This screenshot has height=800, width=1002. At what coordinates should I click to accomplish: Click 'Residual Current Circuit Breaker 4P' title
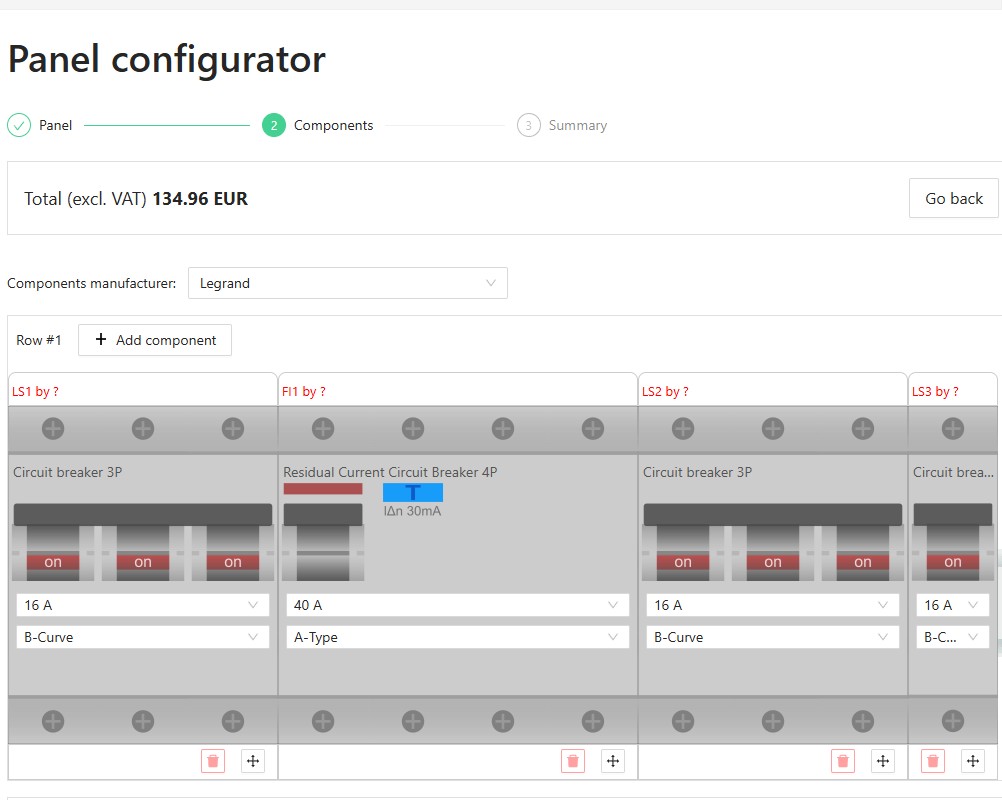(390, 472)
